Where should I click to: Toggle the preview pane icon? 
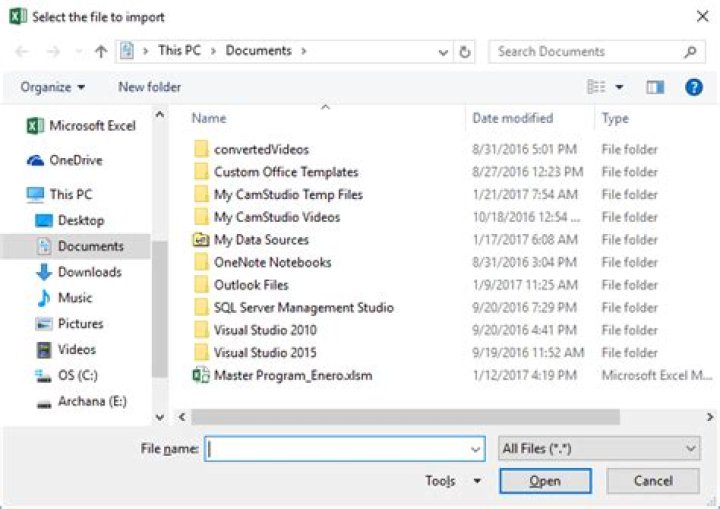pyautogui.click(x=655, y=87)
